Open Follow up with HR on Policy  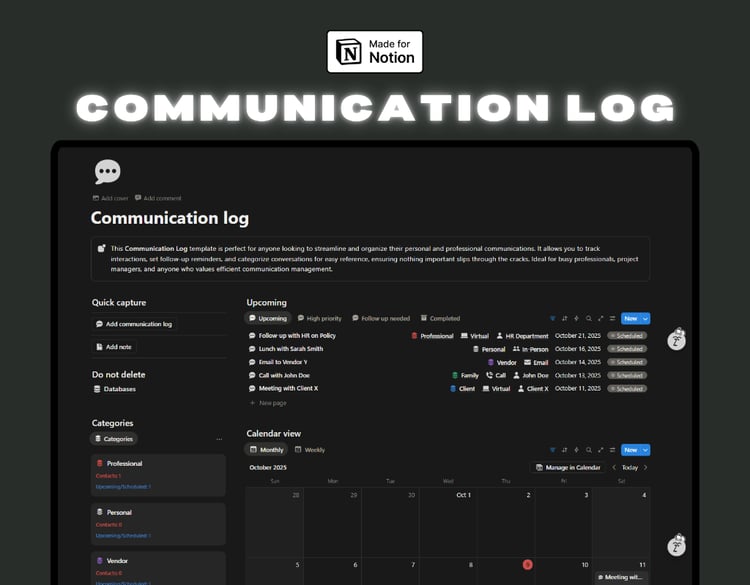pos(297,336)
